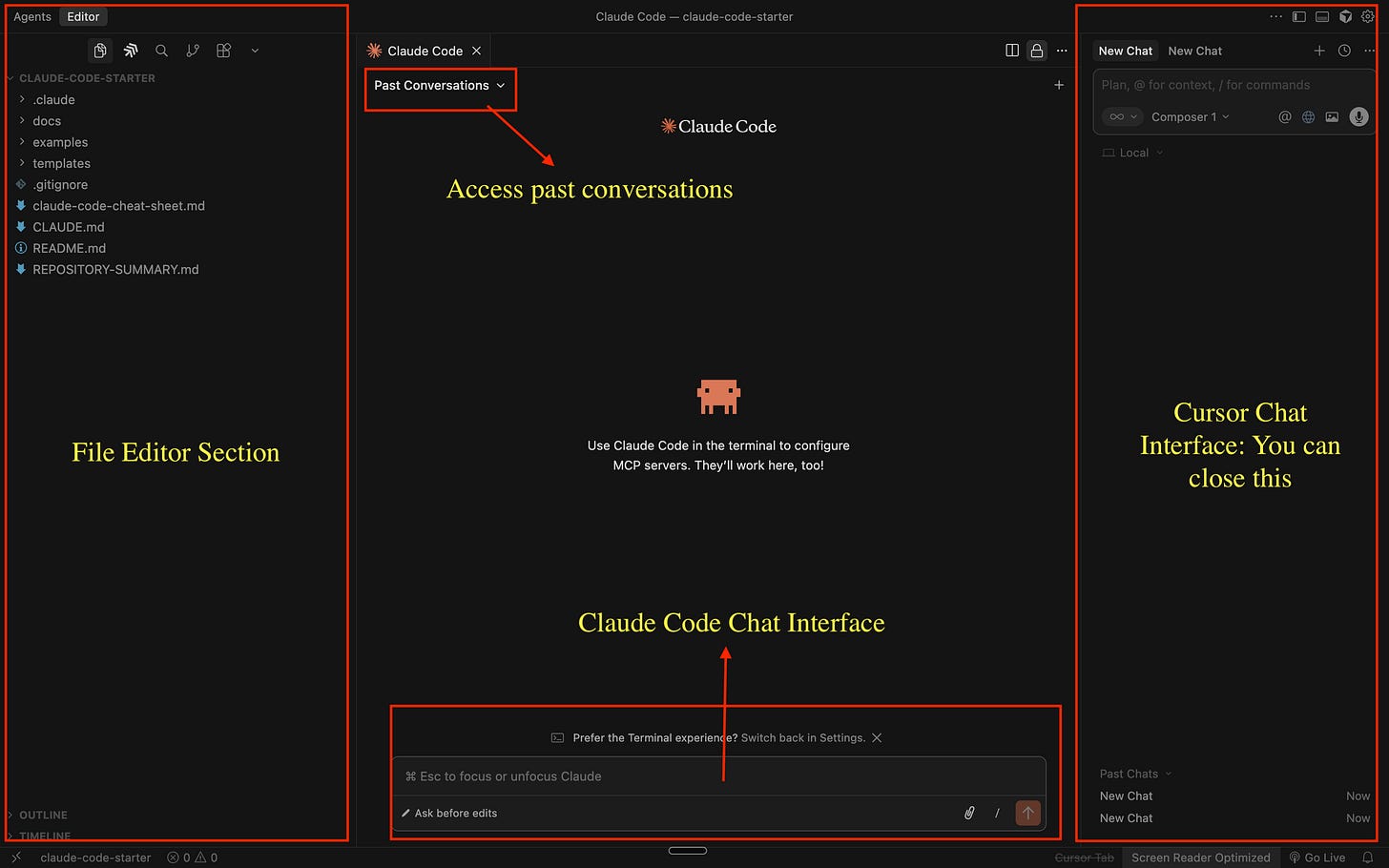
Task: Switch to the Agents tab
Action: click(x=32, y=16)
